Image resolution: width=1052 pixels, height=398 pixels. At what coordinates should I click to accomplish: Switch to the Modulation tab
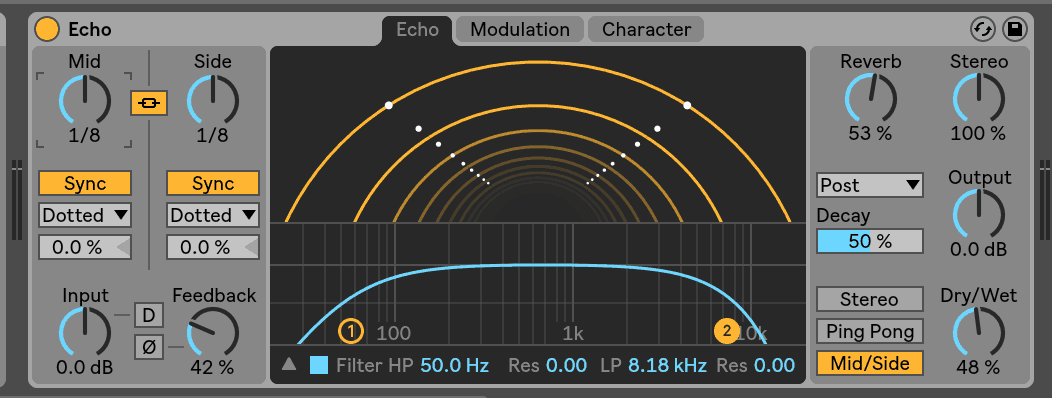[x=520, y=30]
